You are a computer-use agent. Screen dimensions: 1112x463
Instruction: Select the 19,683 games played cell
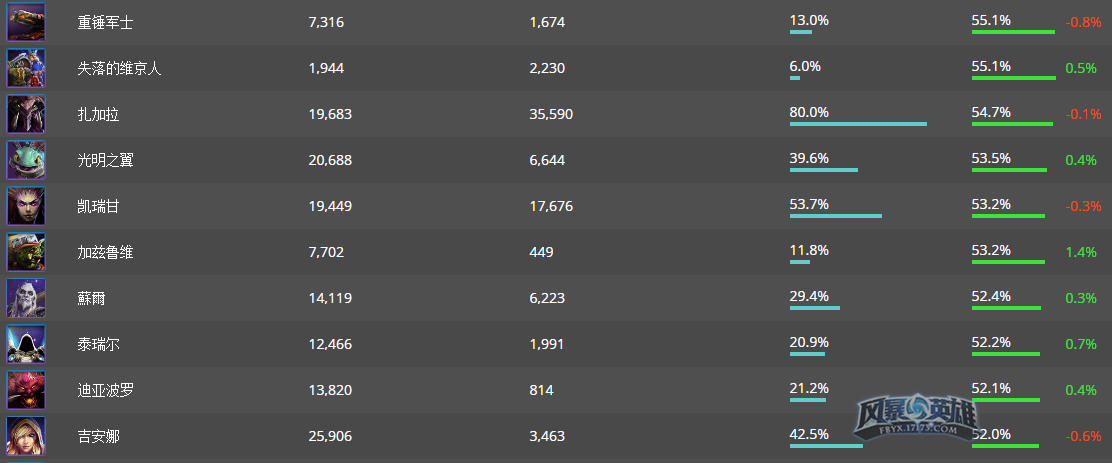[x=330, y=114]
